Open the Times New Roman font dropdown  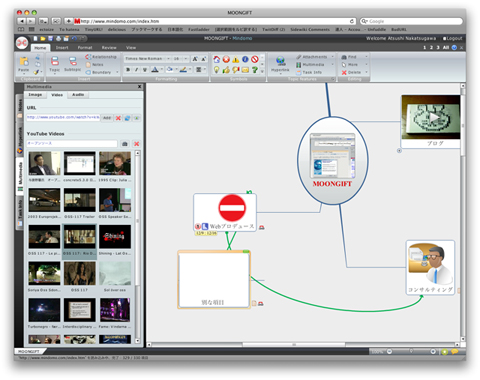(x=168, y=59)
